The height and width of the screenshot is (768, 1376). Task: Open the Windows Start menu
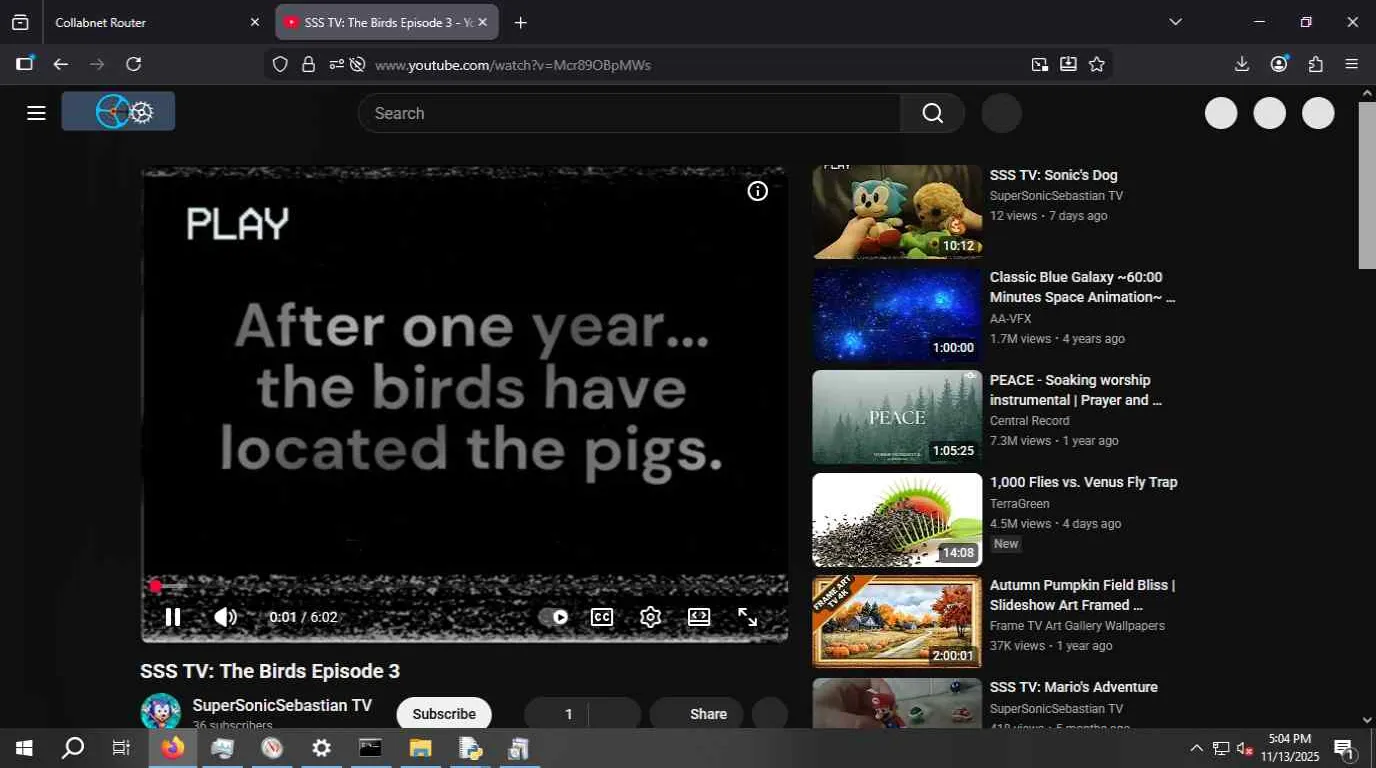point(24,748)
